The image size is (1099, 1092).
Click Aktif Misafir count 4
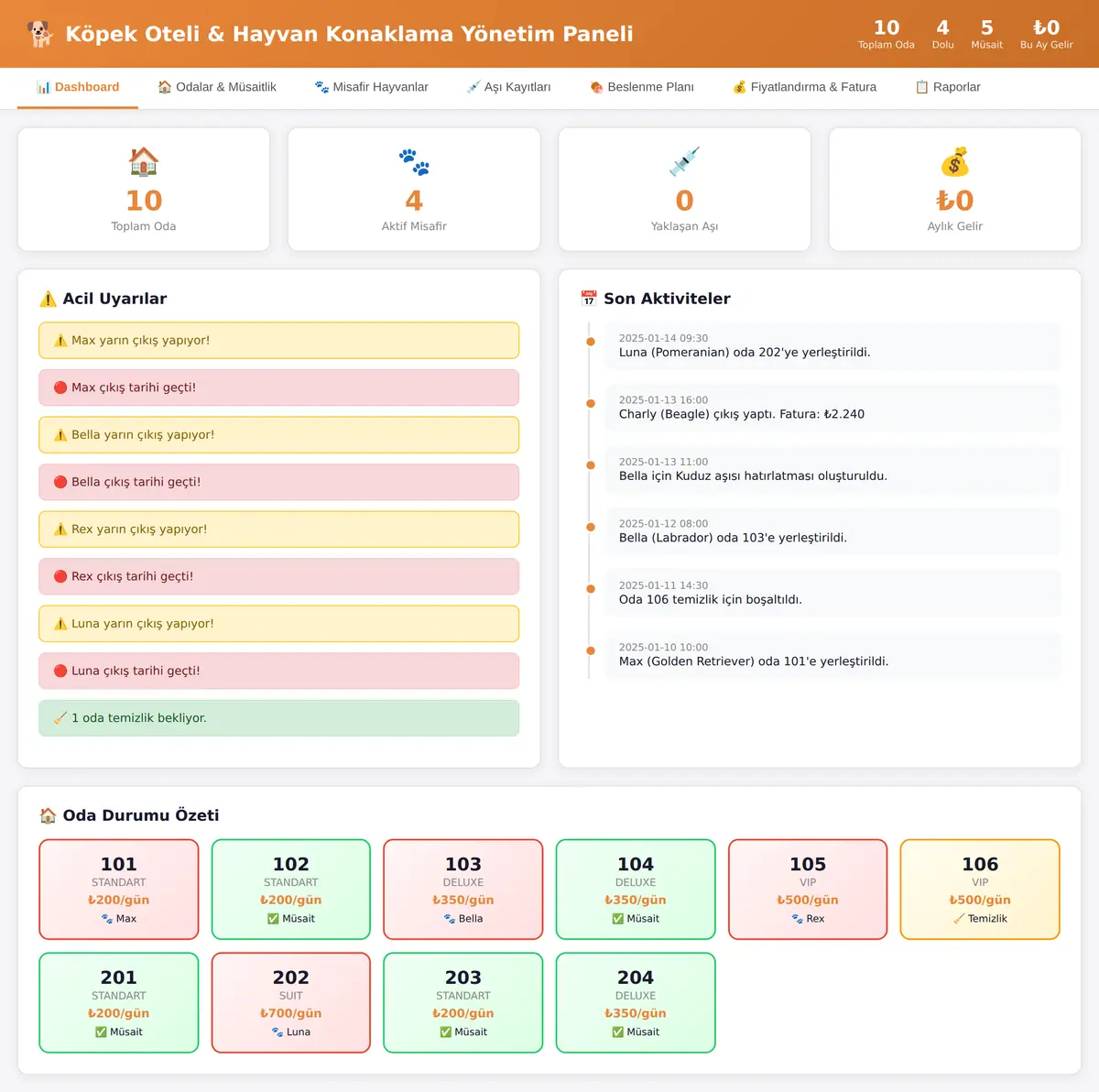(x=414, y=201)
